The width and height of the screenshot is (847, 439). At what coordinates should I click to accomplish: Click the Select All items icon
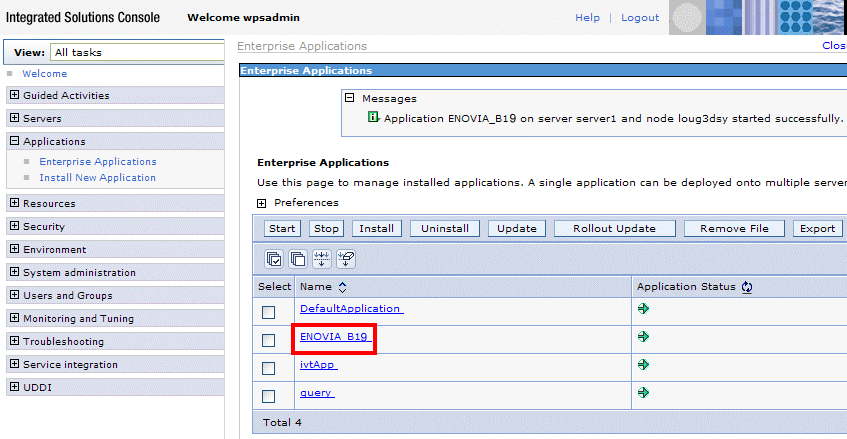pyautogui.click(x=274, y=259)
